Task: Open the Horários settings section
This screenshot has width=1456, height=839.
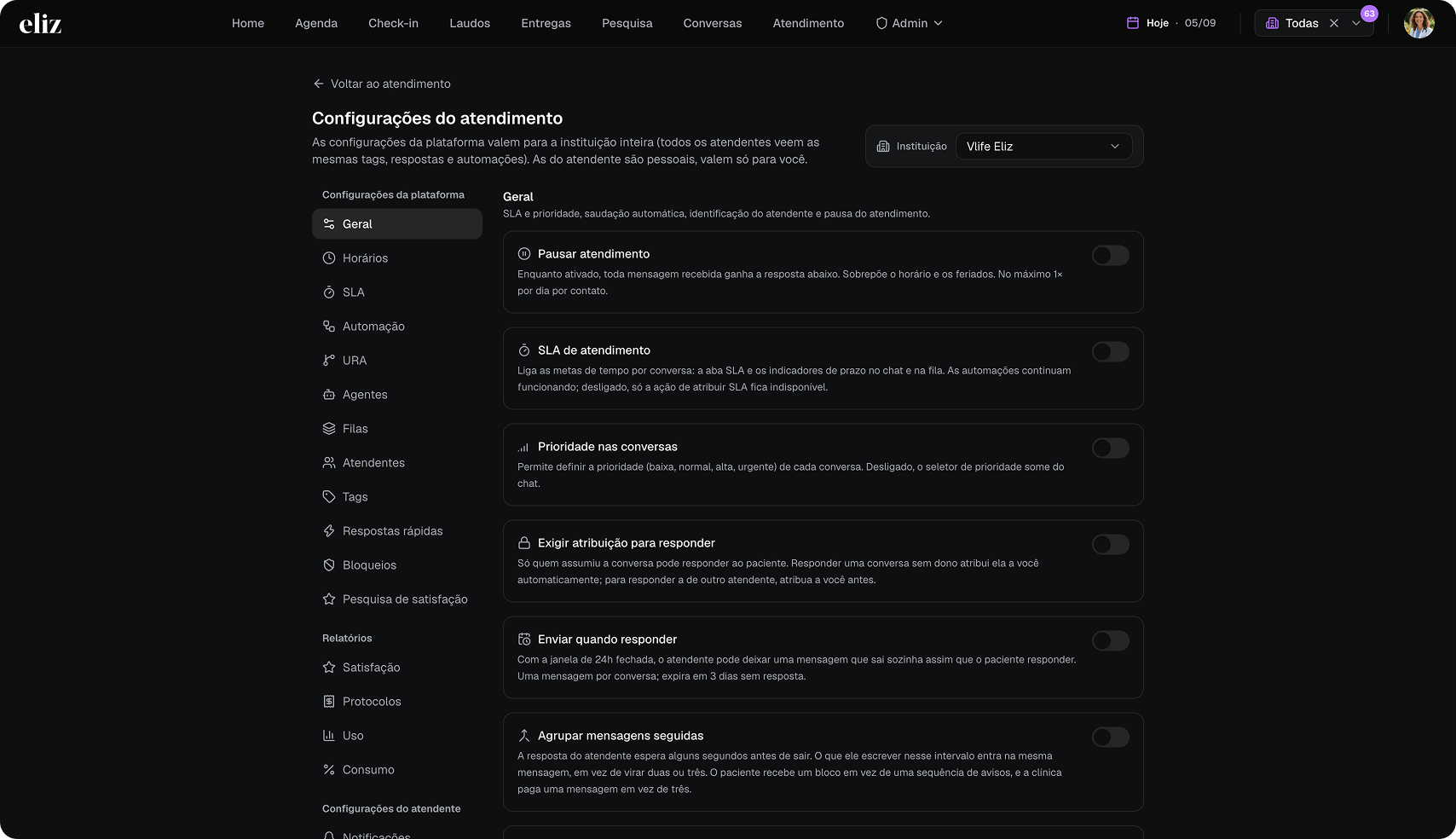Action: coord(397,258)
